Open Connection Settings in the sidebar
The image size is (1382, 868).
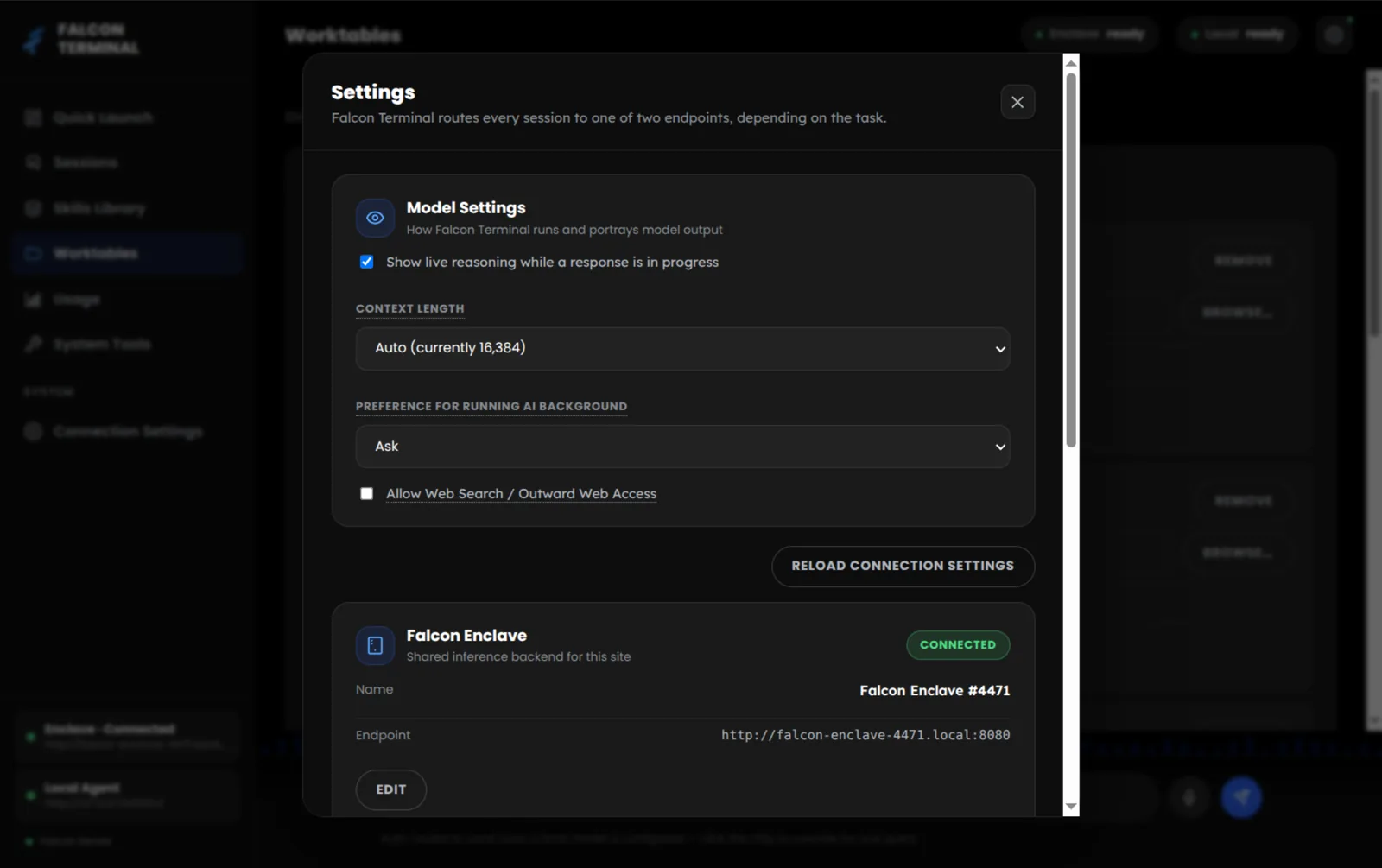[128, 431]
